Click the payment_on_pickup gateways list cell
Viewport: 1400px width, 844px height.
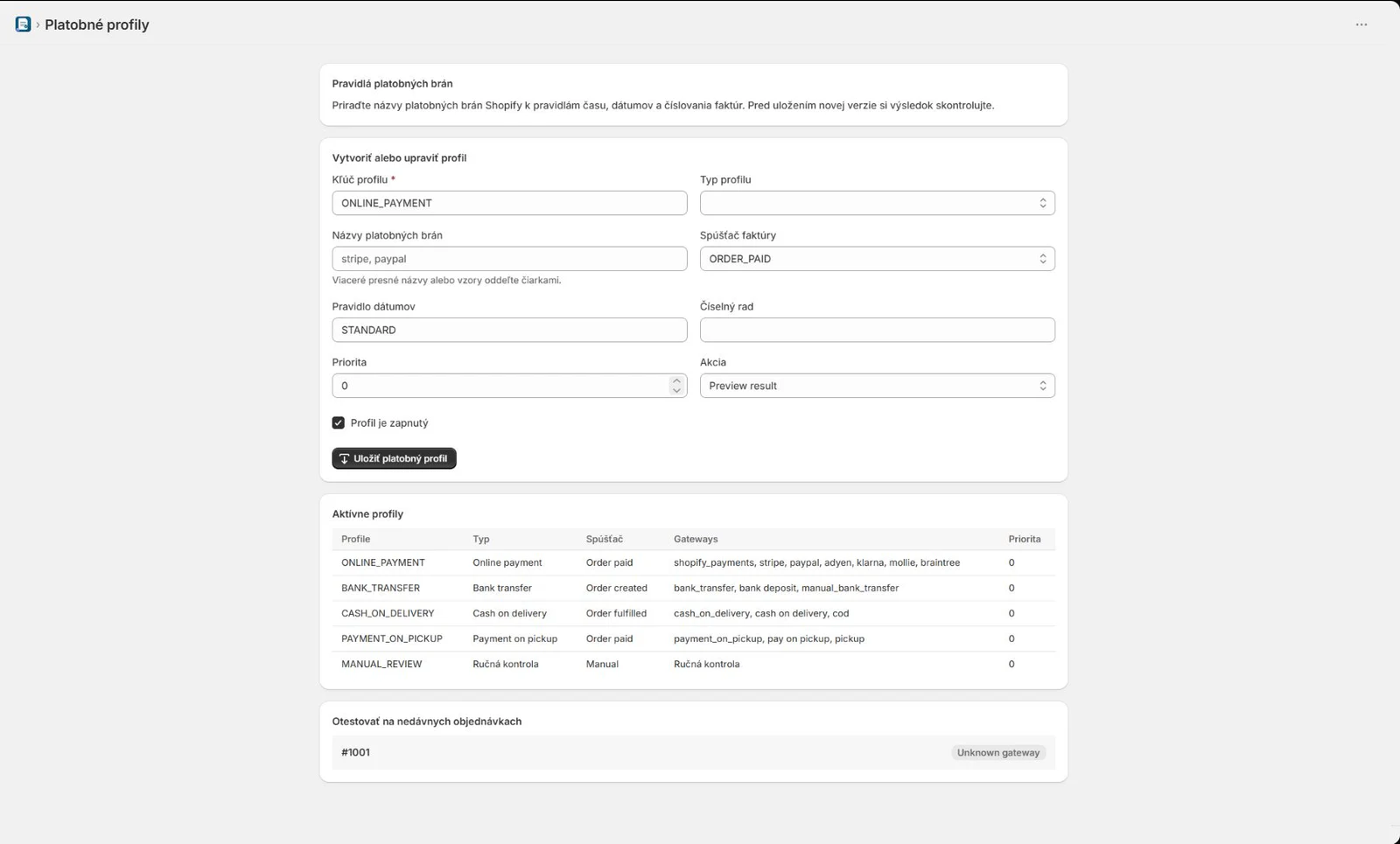point(769,638)
